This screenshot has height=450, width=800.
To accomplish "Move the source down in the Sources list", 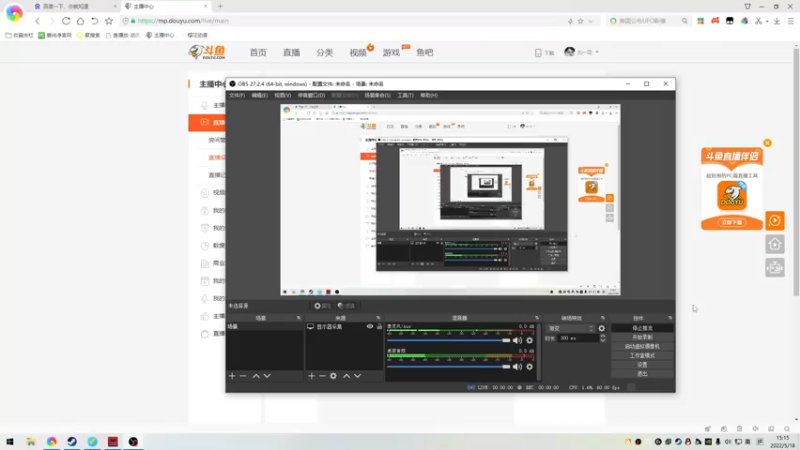I will (x=358, y=376).
